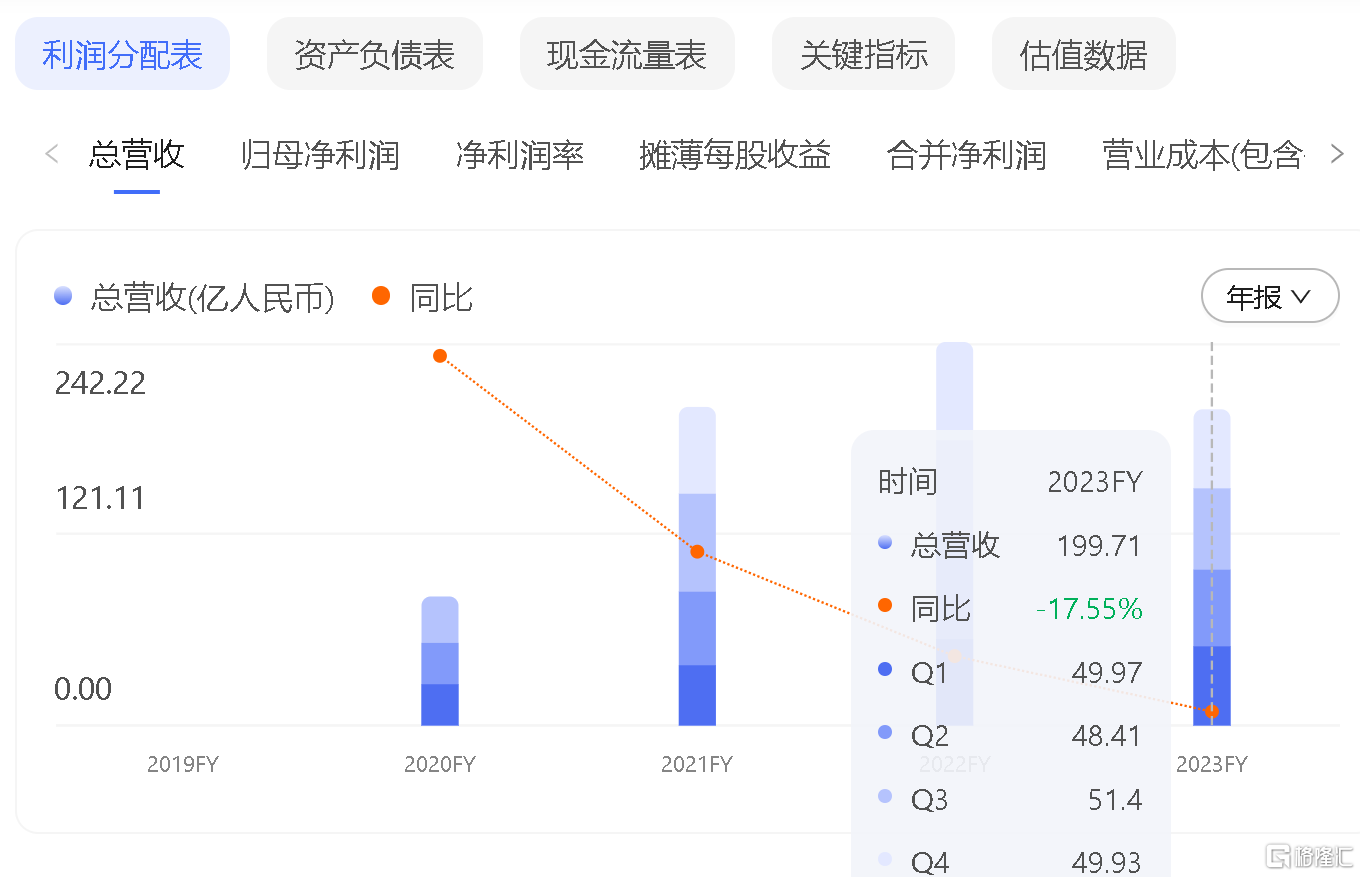
Task: Click the 2020FY orange 同比 data point
Action: [x=440, y=356]
